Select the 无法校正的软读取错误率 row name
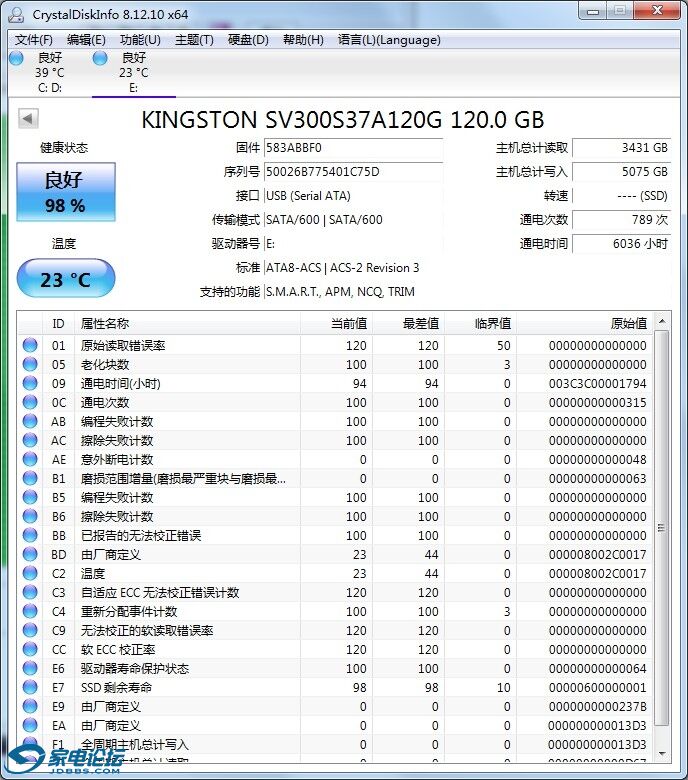Image resolution: width=688 pixels, height=780 pixels. coord(147,630)
